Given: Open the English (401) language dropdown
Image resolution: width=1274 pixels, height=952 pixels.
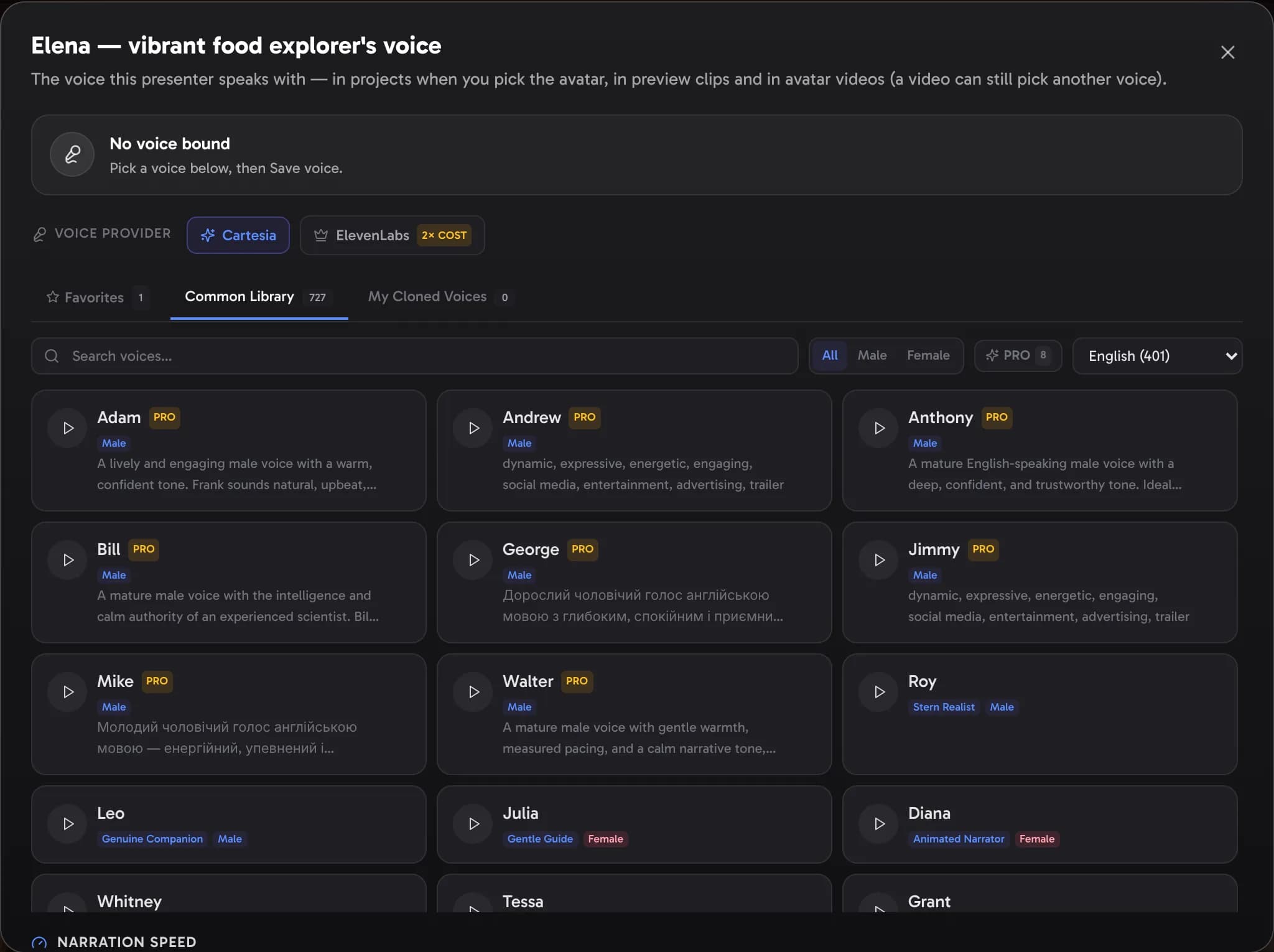Looking at the screenshot, I should (x=1157, y=356).
